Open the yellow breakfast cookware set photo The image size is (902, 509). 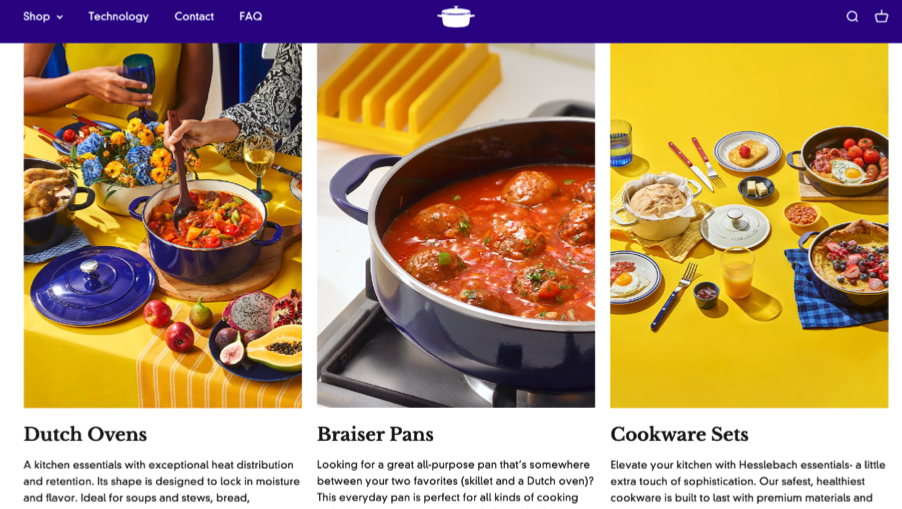pyautogui.click(x=749, y=225)
